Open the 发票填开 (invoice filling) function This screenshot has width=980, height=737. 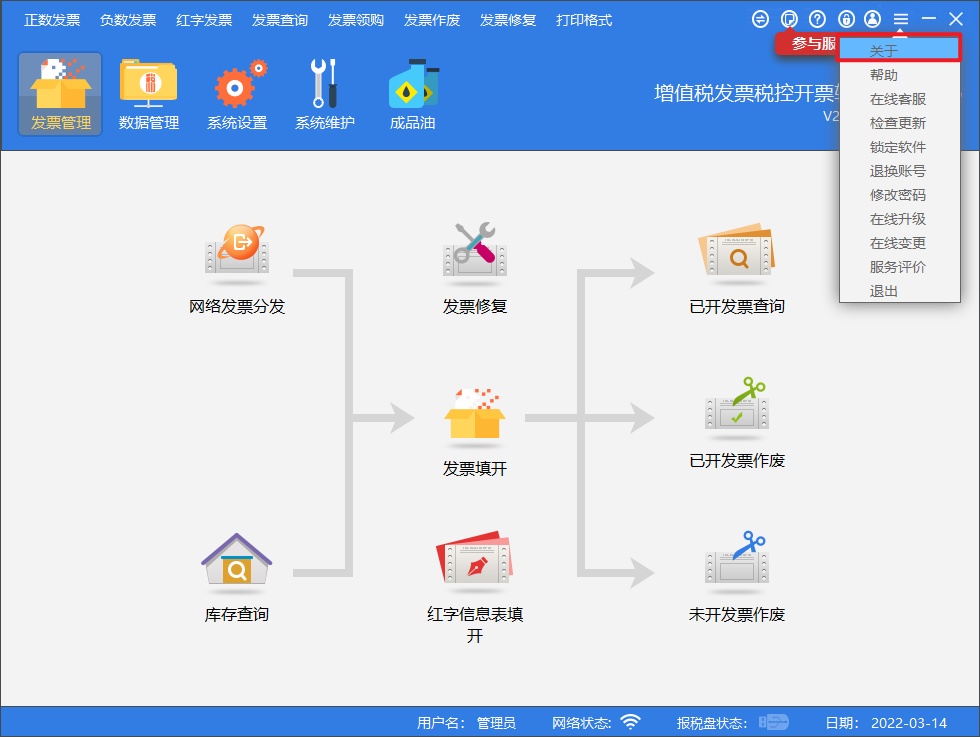(x=474, y=420)
